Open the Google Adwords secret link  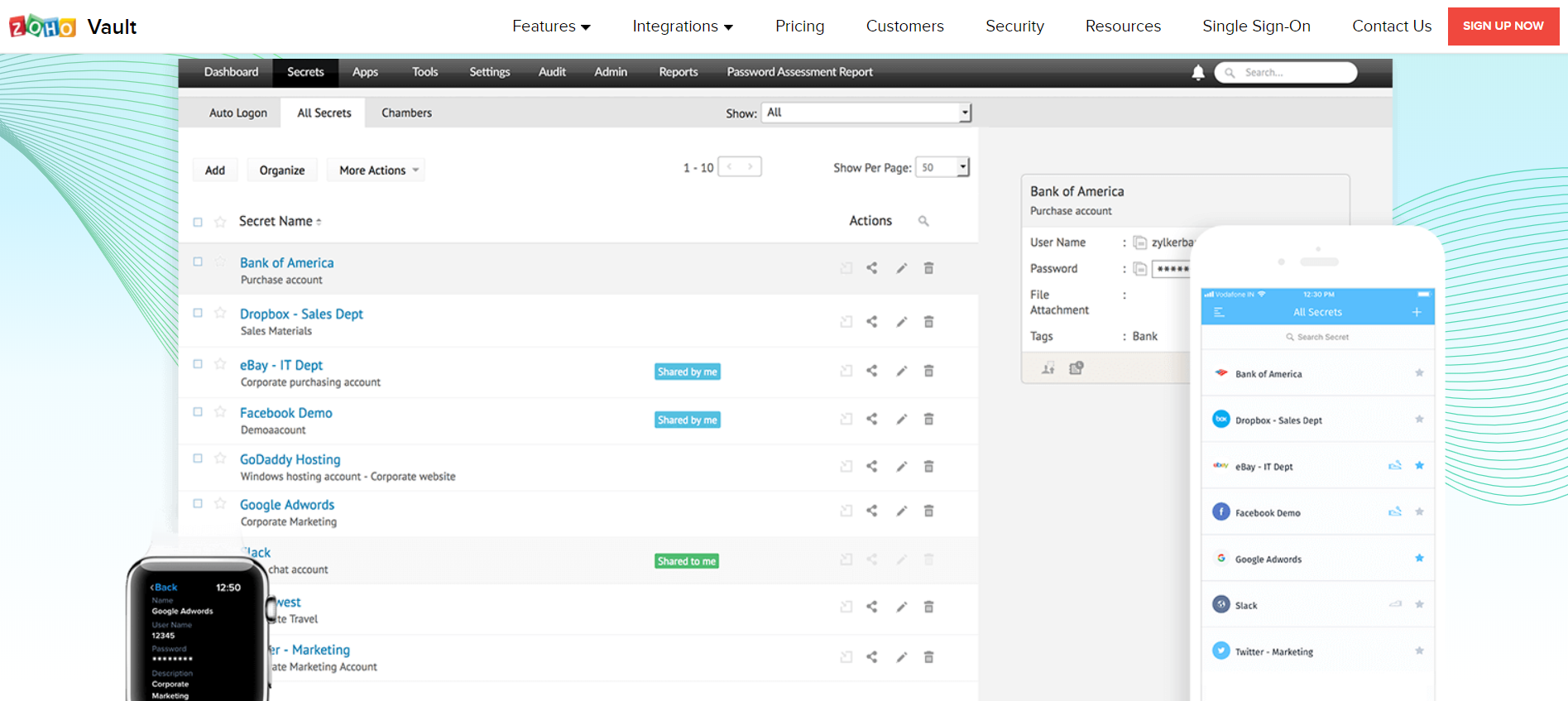tap(287, 505)
